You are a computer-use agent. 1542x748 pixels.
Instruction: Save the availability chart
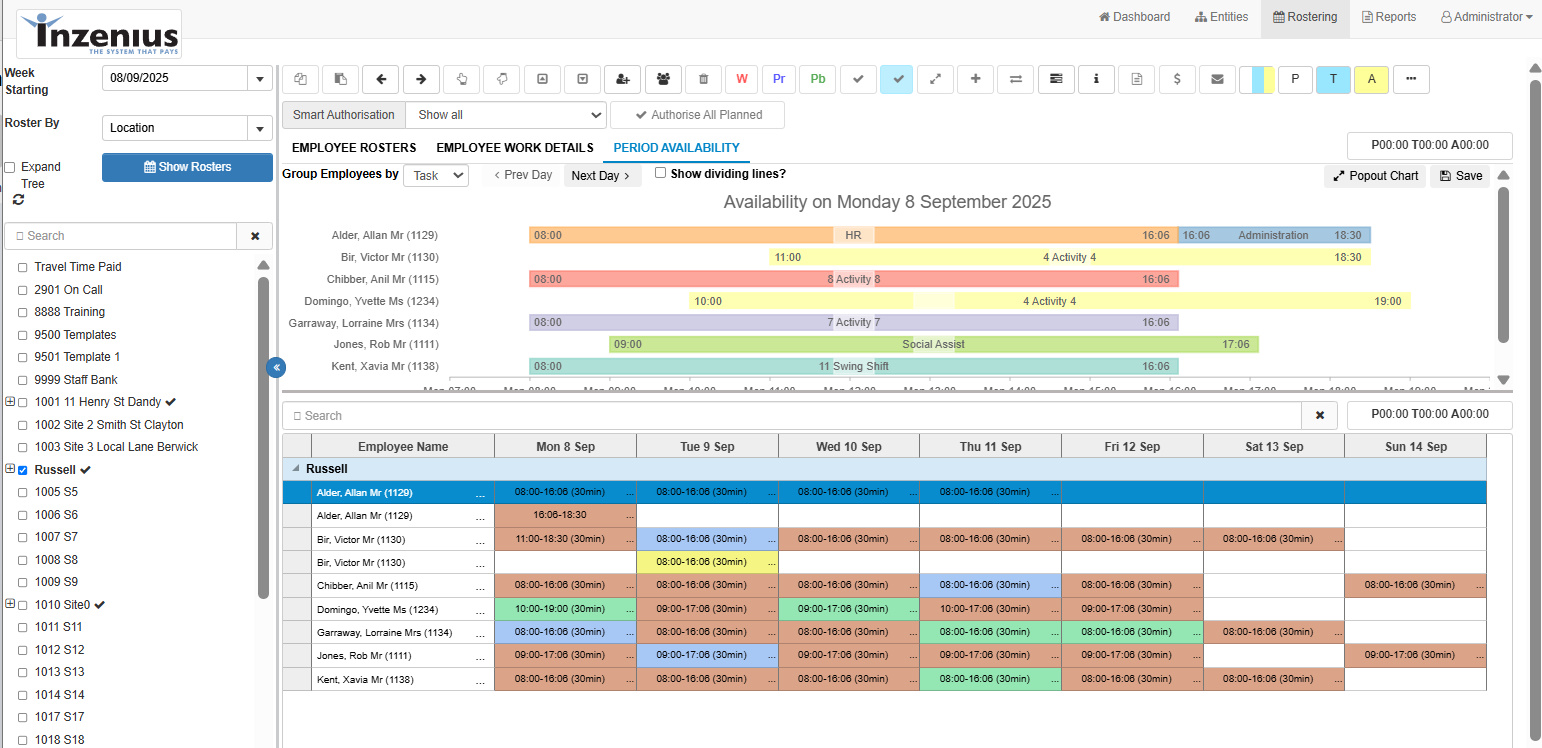[1460, 176]
